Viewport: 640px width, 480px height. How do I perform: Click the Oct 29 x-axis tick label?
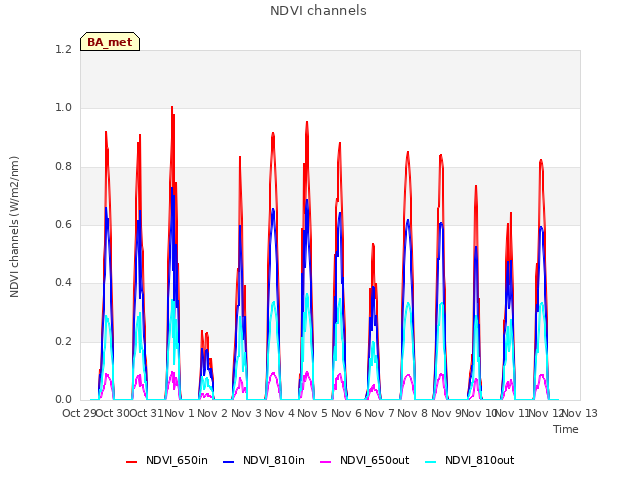(79, 413)
